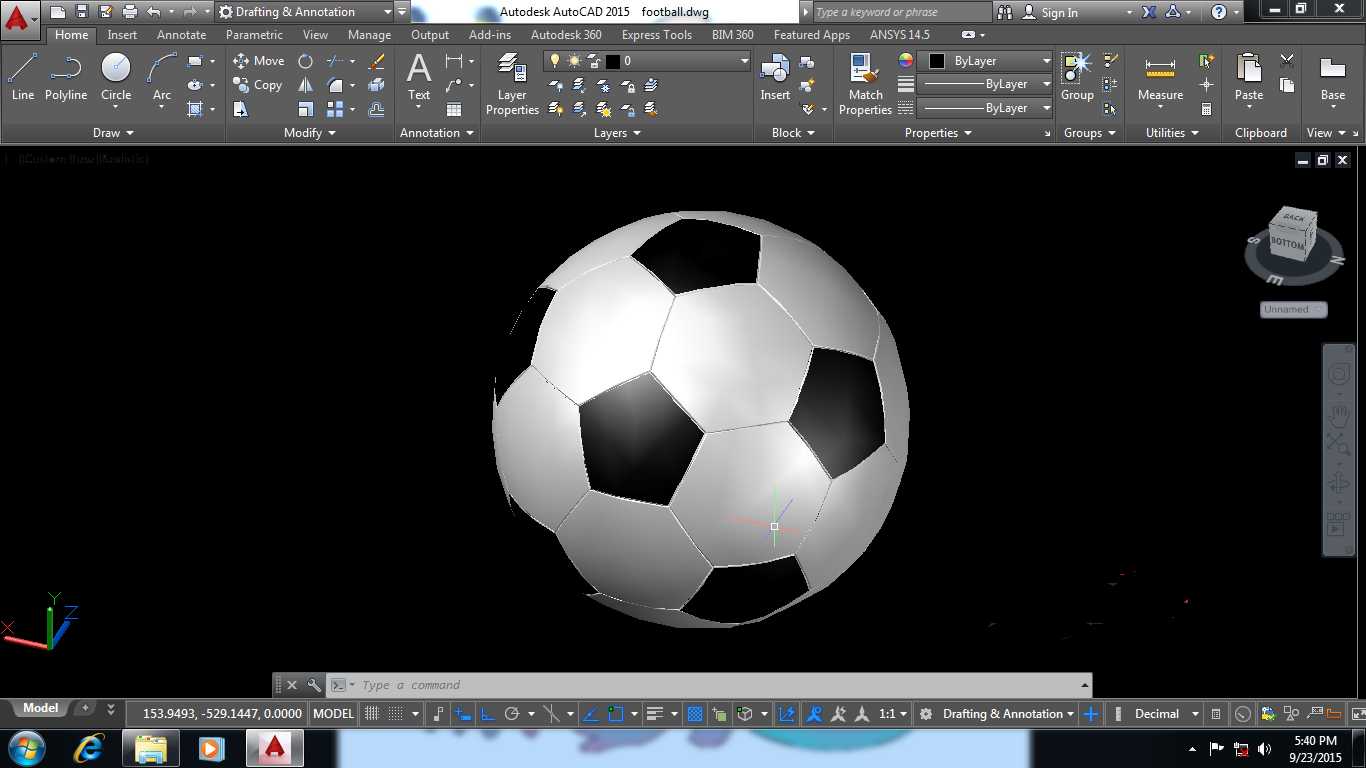Click the Insert block icon
This screenshot has width=1366, height=768.
(x=775, y=77)
